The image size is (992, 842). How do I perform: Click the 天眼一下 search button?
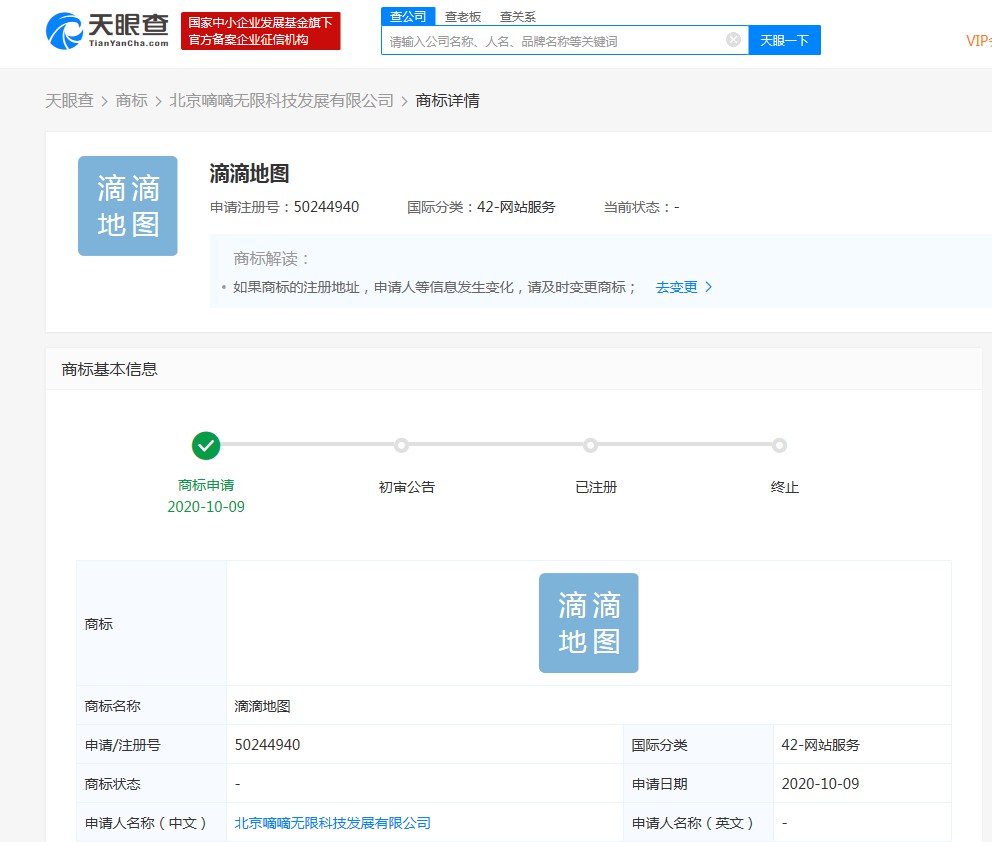[x=784, y=40]
